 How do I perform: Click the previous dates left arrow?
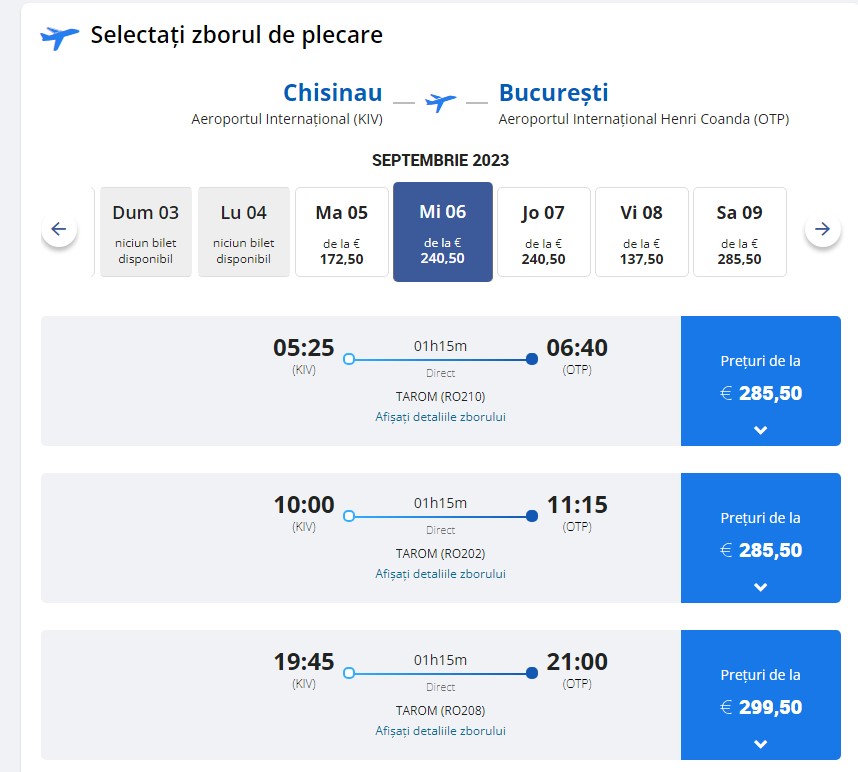click(x=58, y=230)
